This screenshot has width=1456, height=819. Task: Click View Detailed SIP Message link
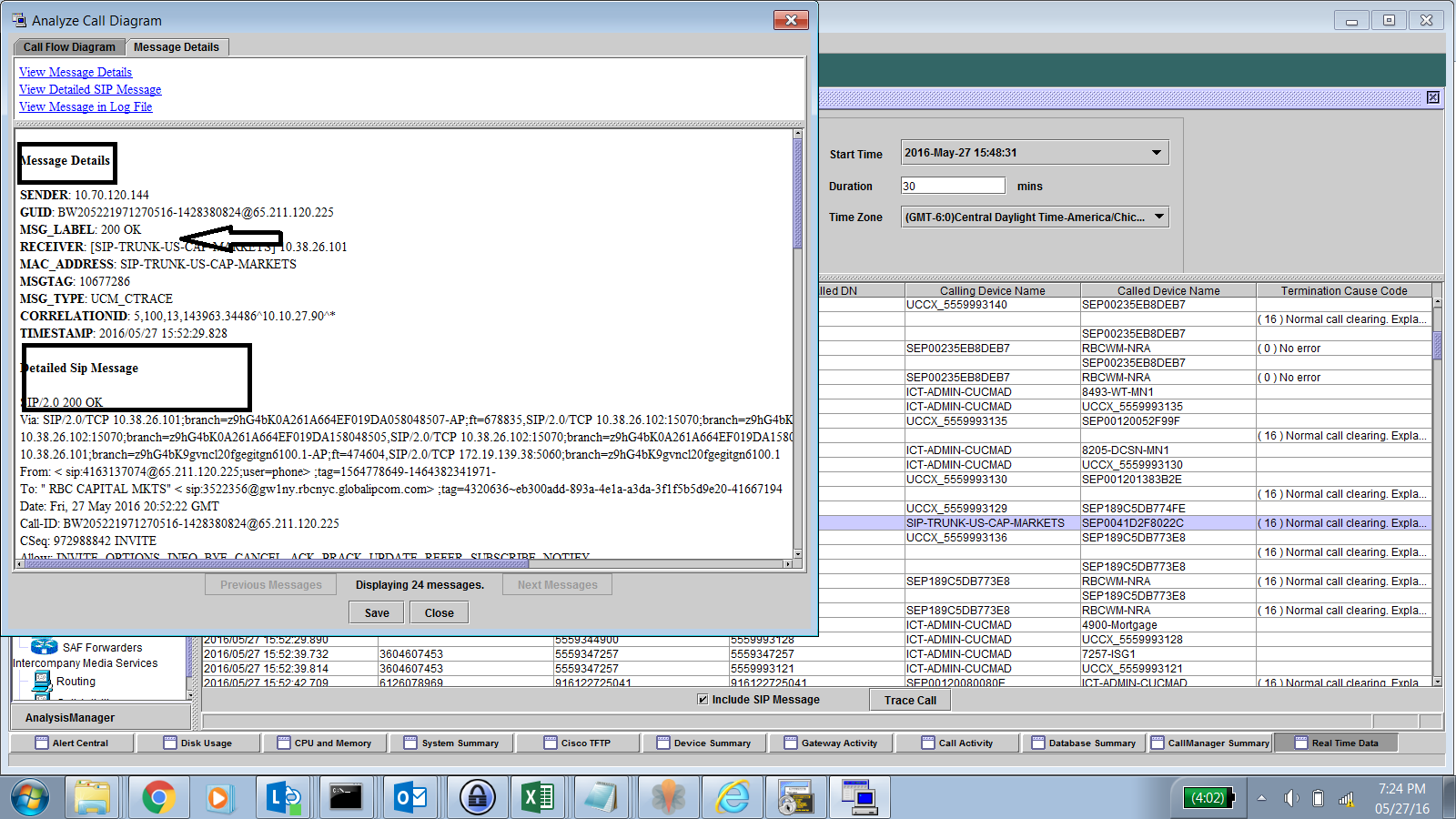click(x=90, y=89)
